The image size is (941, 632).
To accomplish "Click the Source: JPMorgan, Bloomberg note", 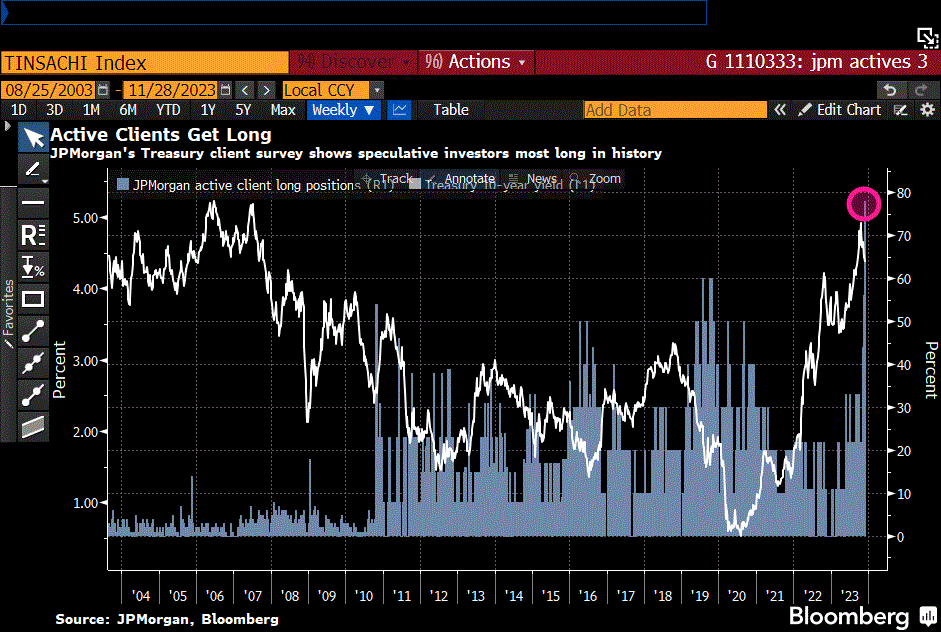I will 167,619.
